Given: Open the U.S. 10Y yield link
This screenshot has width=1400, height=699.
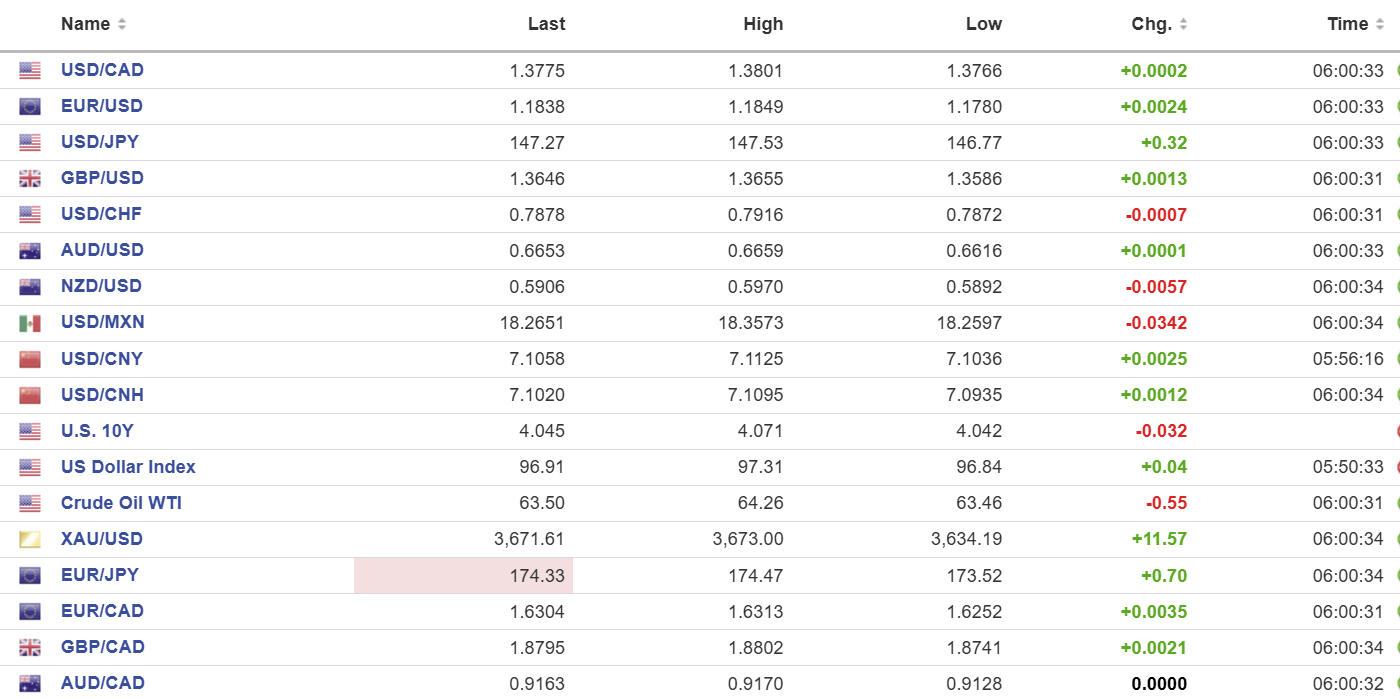Looking at the screenshot, I should click(97, 430).
